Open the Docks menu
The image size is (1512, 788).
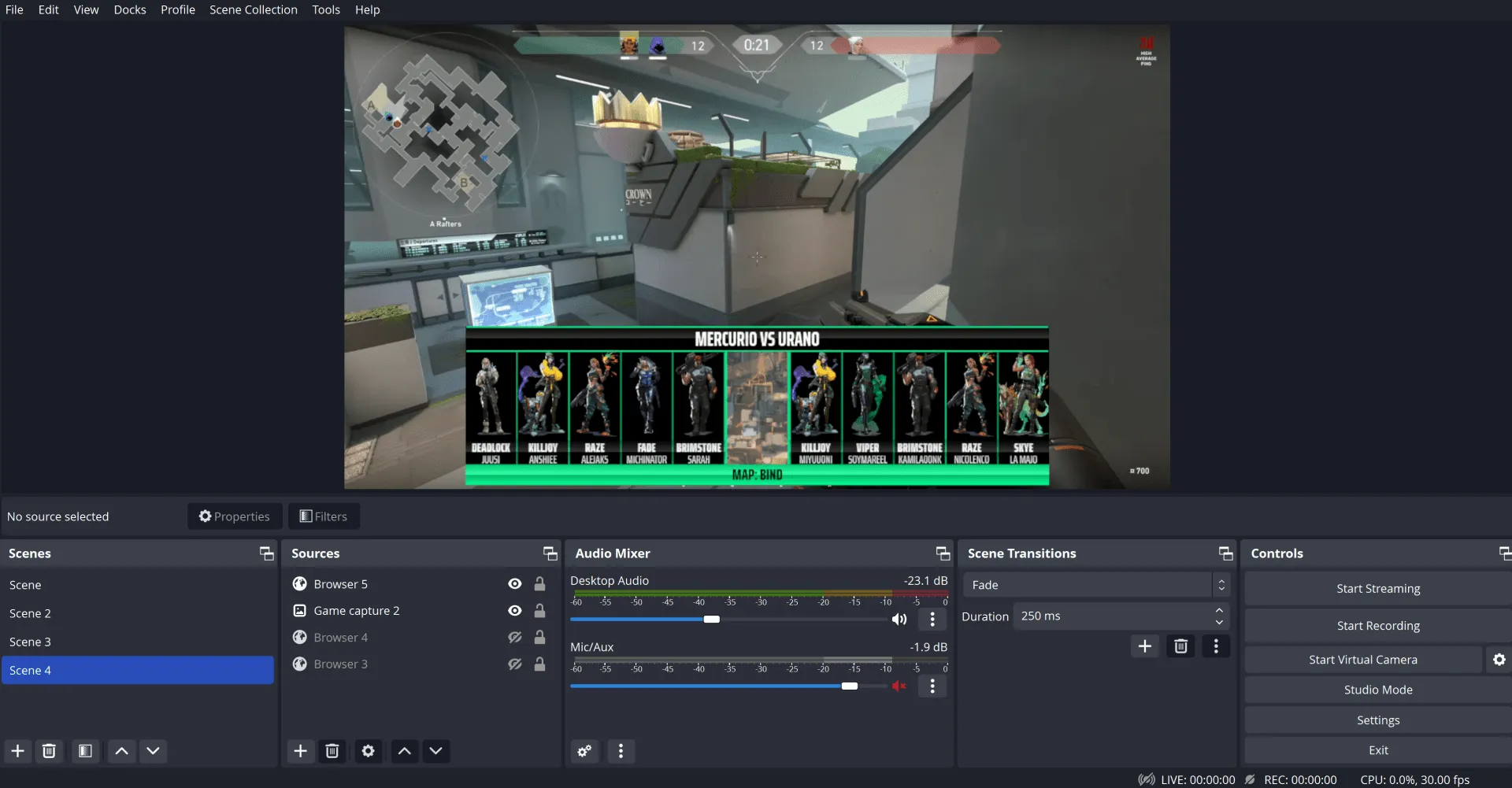tap(130, 9)
